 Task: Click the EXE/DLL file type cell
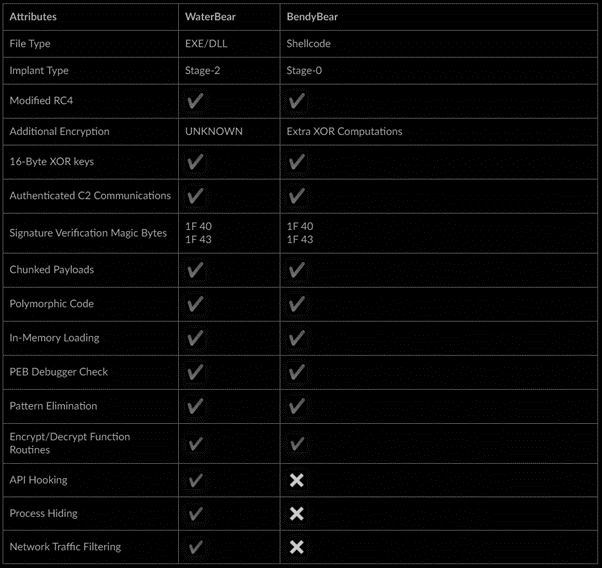tap(208, 44)
